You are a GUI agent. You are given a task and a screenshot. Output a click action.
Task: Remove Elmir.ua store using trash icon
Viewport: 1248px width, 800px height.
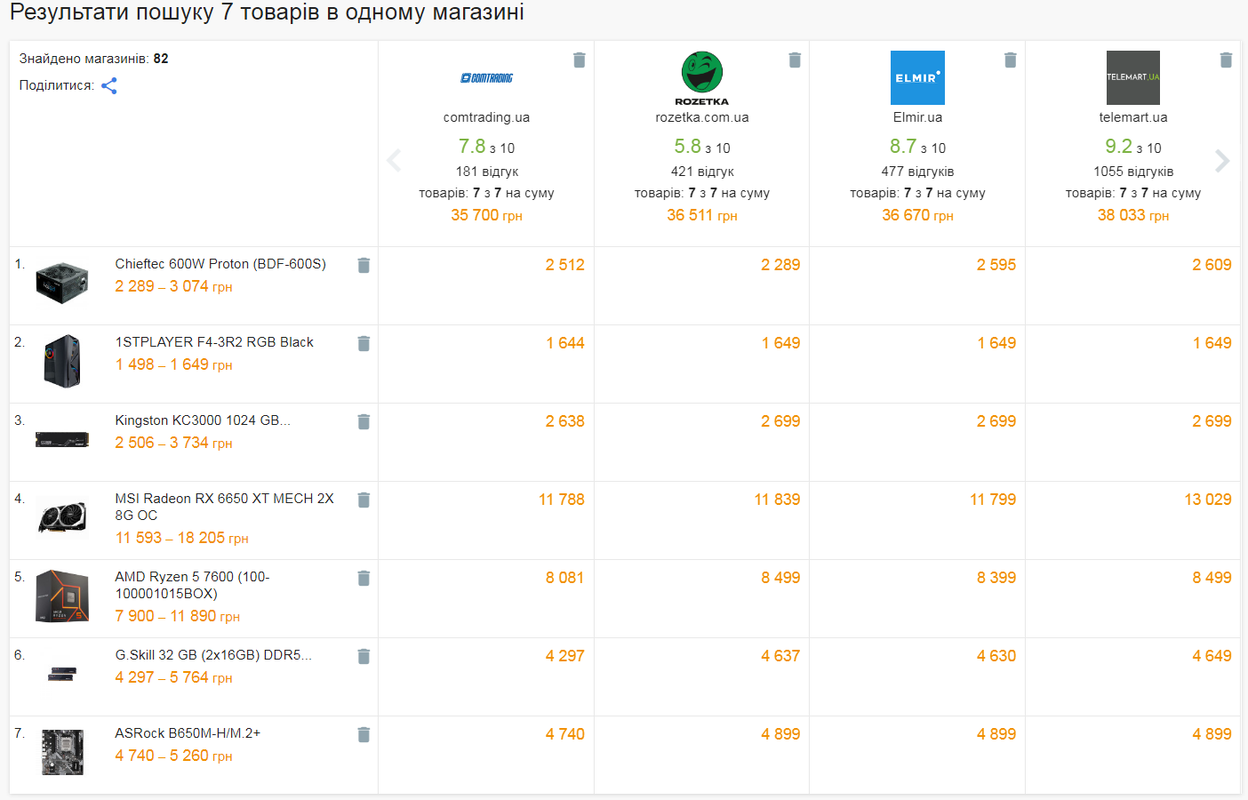[1011, 60]
